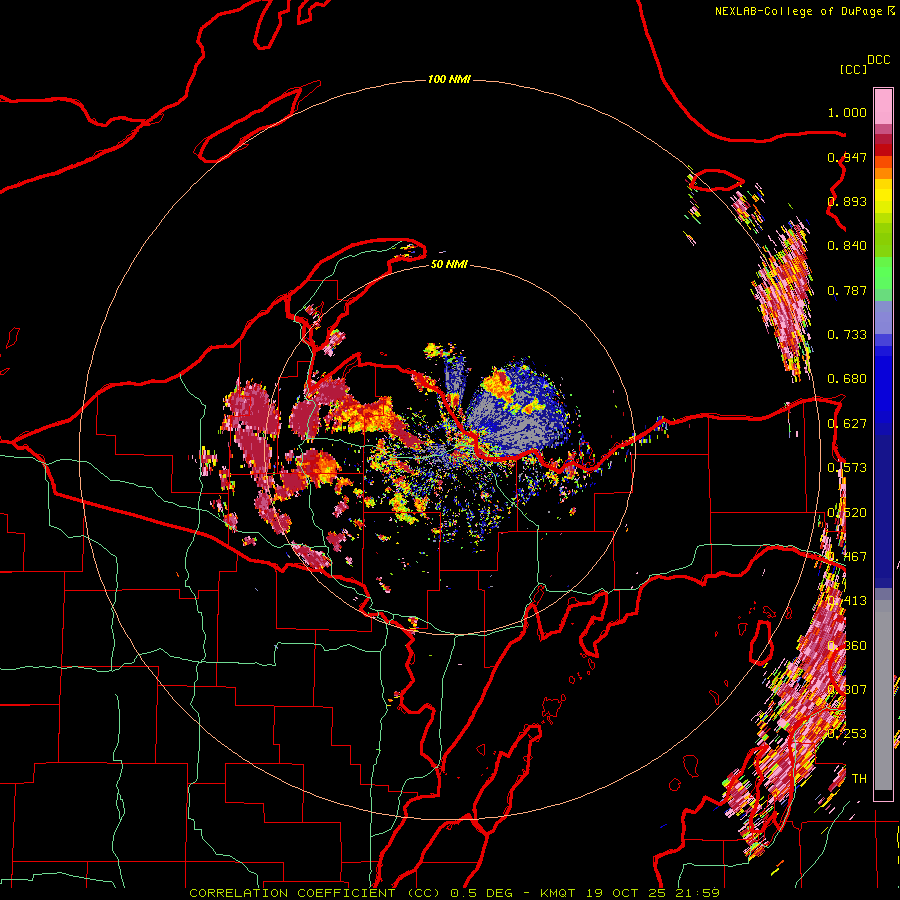Click the DCC label above color scale

(x=878, y=60)
